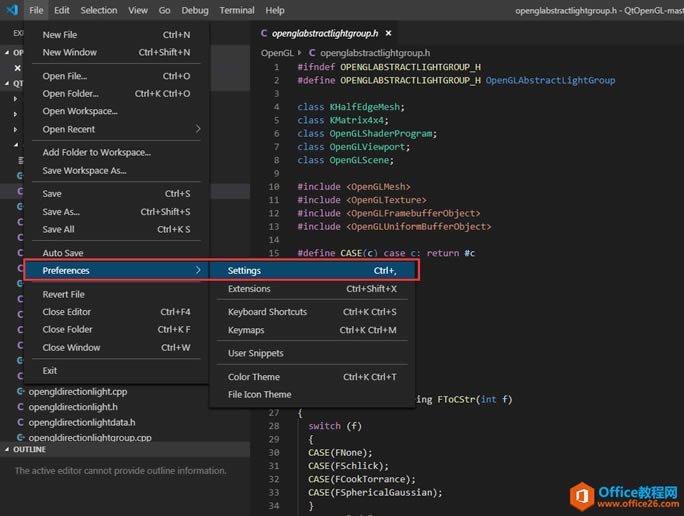
Task: Open the File menu
Action: point(36,10)
